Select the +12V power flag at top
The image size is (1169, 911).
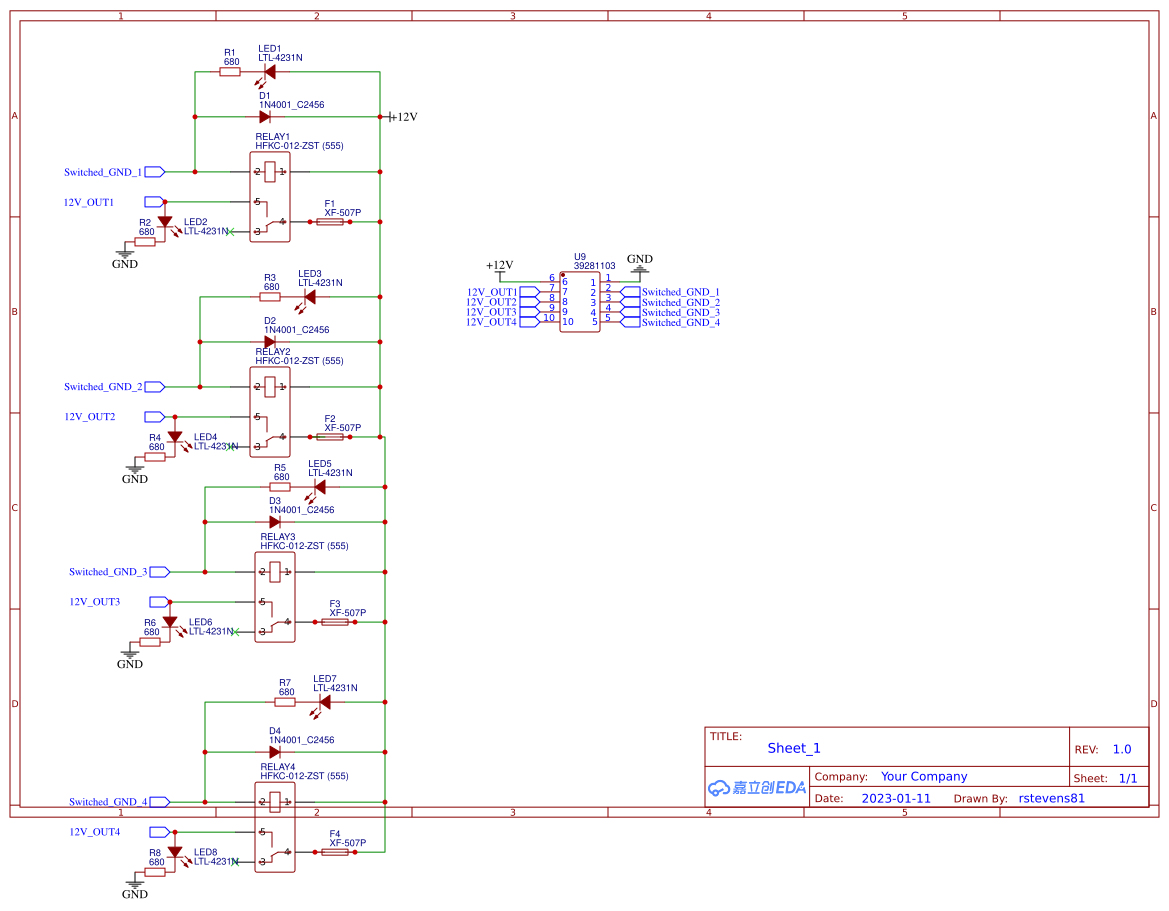pyautogui.click(x=391, y=116)
